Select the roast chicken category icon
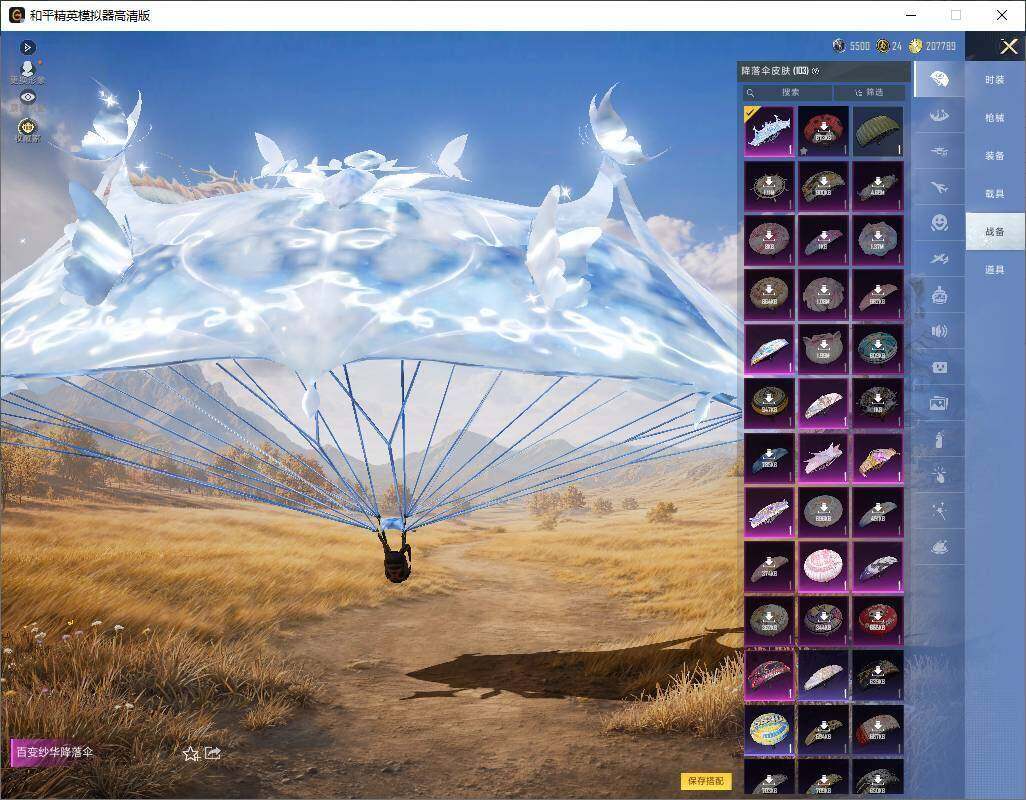 pyautogui.click(x=939, y=547)
